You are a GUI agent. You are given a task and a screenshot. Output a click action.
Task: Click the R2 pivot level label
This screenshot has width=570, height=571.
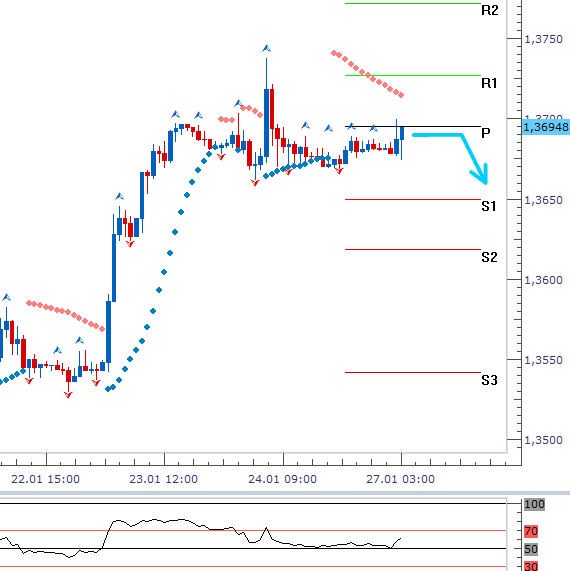coord(490,10)
